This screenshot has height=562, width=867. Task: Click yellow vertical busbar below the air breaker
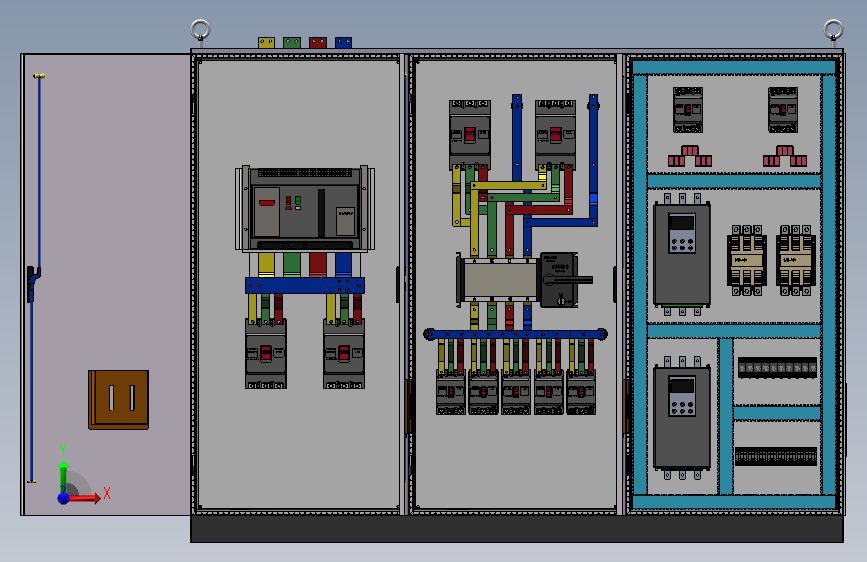267,264
